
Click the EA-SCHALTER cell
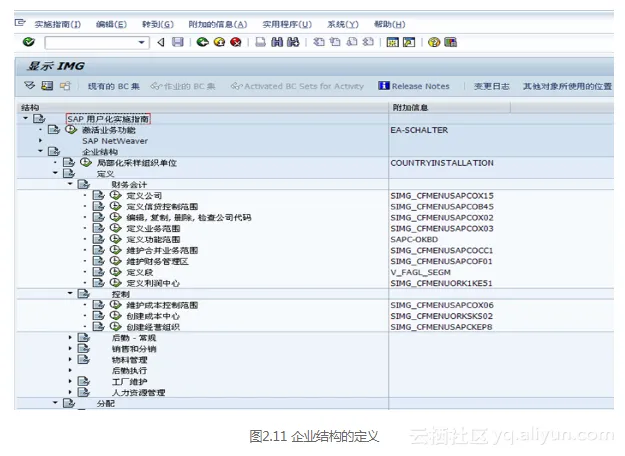coord(419,130)
